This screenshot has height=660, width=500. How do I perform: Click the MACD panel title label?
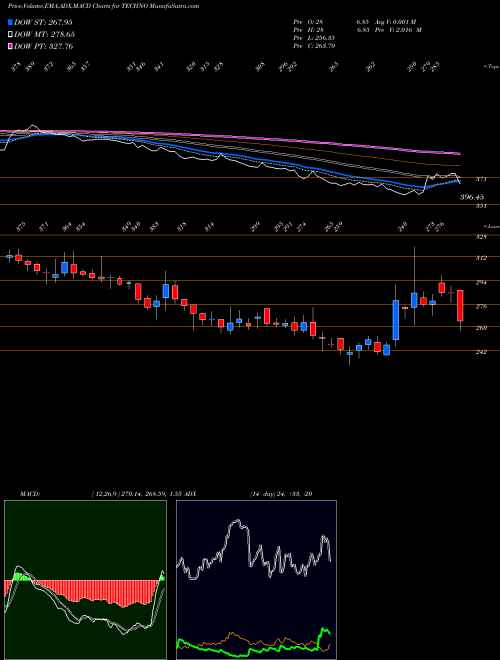pos(30,493)
